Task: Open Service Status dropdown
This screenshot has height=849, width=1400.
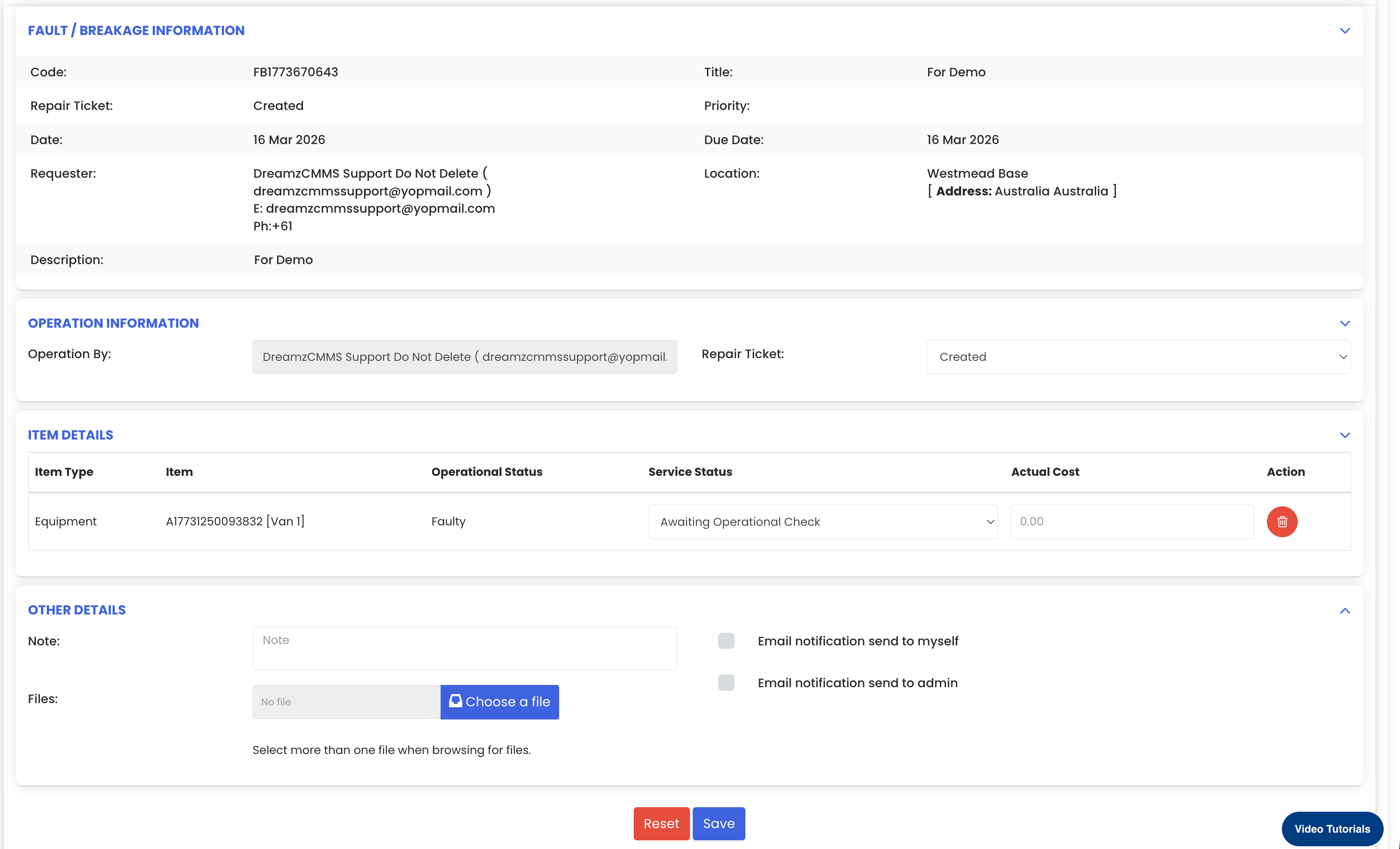Action: point(822,522)
